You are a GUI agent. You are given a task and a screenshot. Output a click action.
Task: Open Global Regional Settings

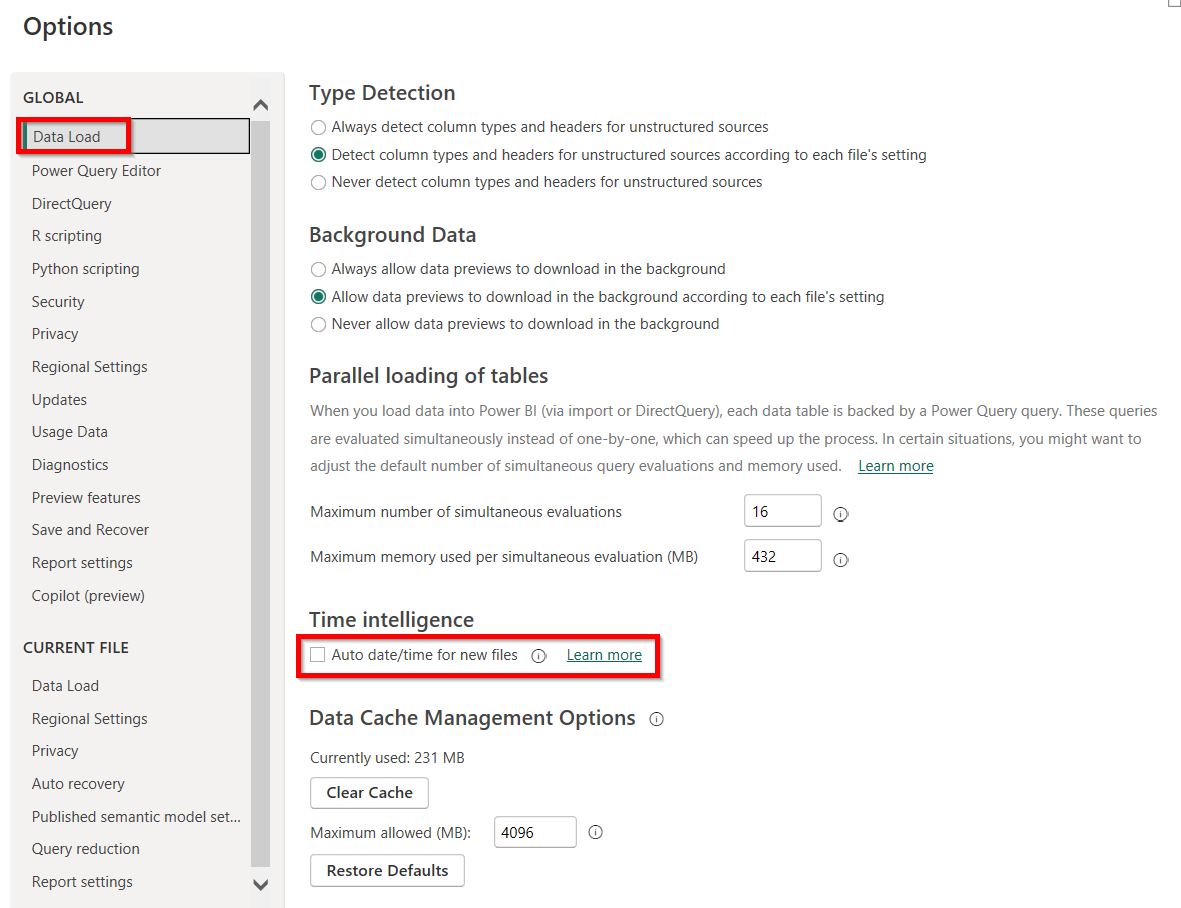click(90, 367)
